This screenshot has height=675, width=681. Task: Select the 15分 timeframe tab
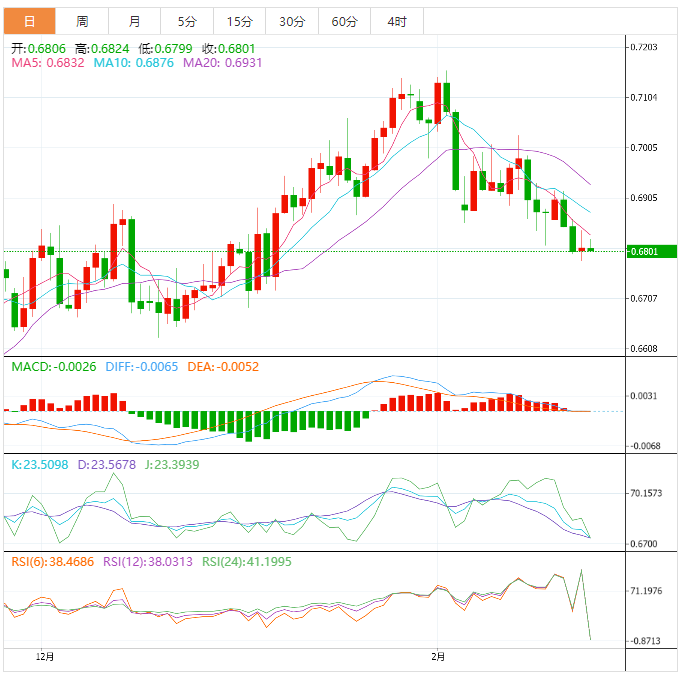pos(239,21)
